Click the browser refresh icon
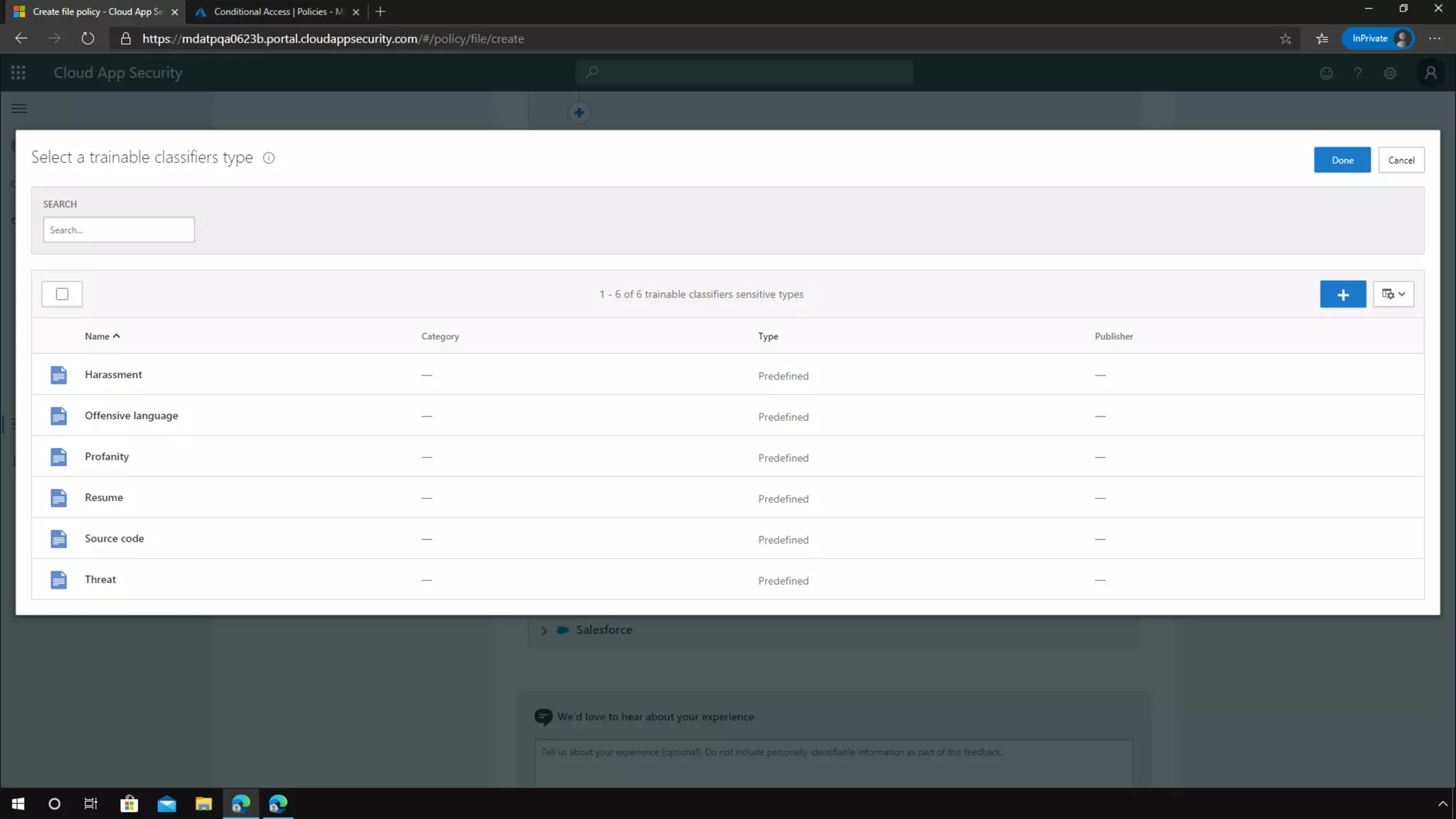 (87, 38)
